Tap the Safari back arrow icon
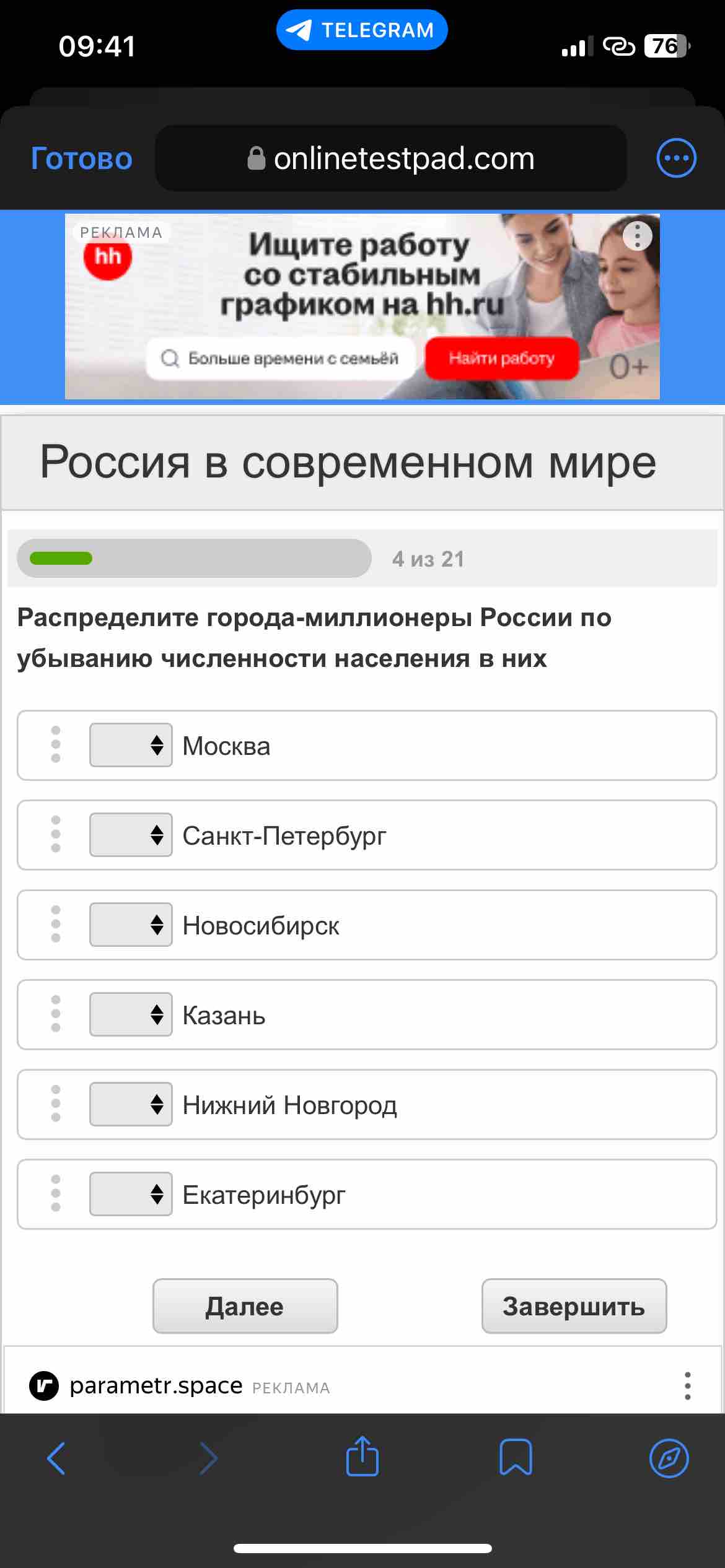Image resolution: width=725 pixels, height=1568 pixels. point(56,1458)
